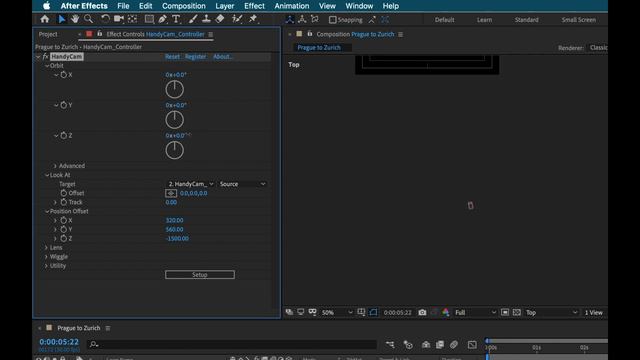Viewport: 640px width, 360px height.
Task: Toggle Composition viewer lock
Action: 310,34
